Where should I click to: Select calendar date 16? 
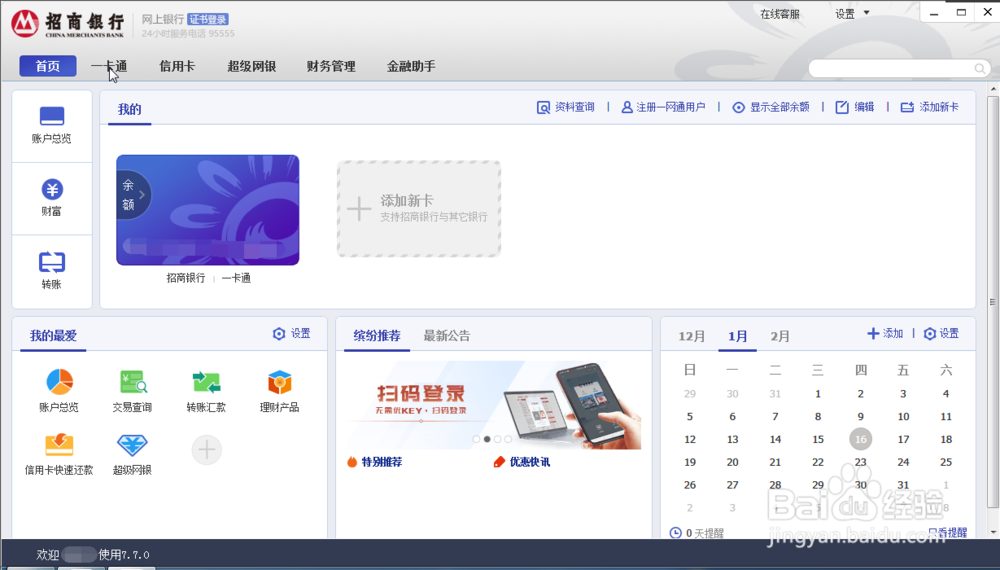click(861, 439)
